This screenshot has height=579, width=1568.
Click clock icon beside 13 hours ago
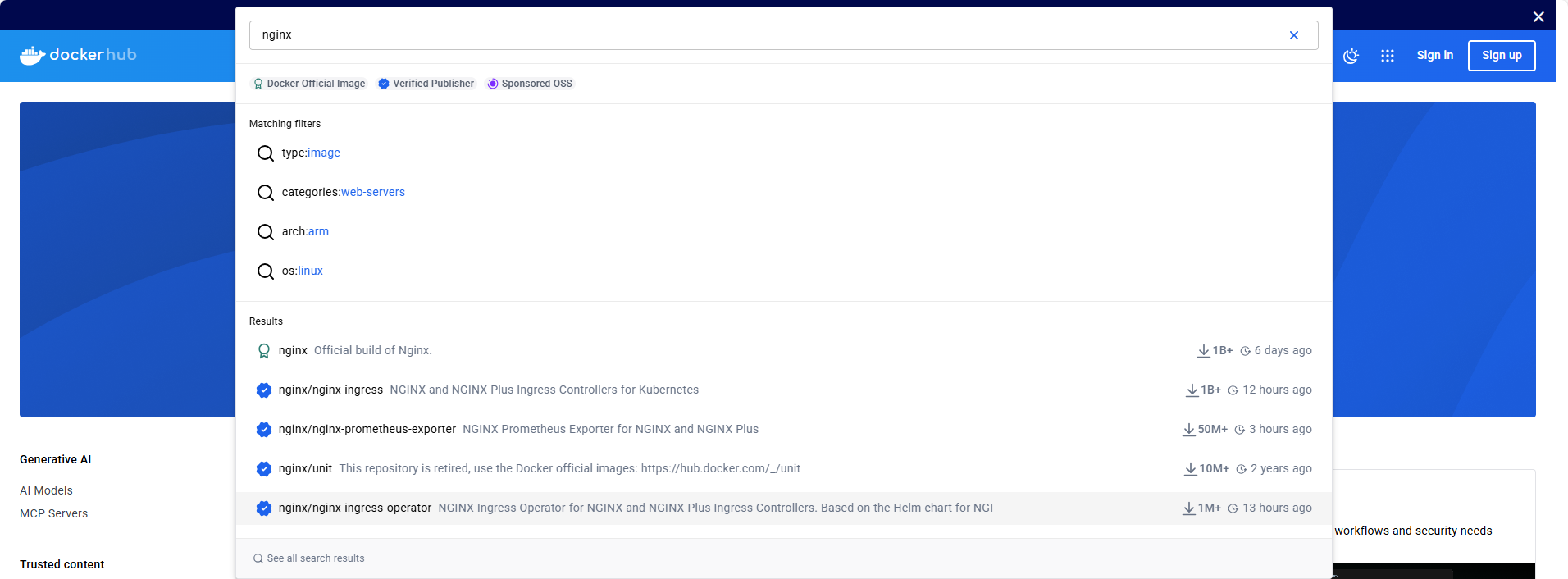click(1233, 508)
